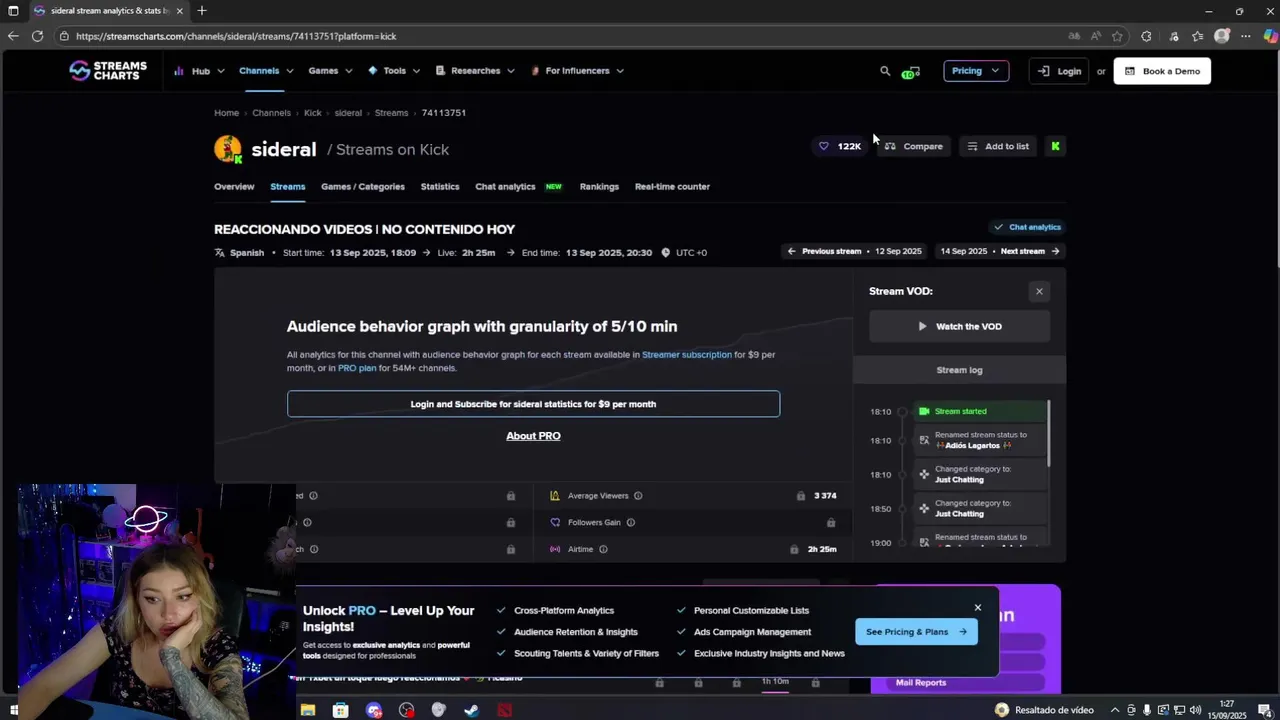
Task: Open Real-time counter tab
Action: 672,187
